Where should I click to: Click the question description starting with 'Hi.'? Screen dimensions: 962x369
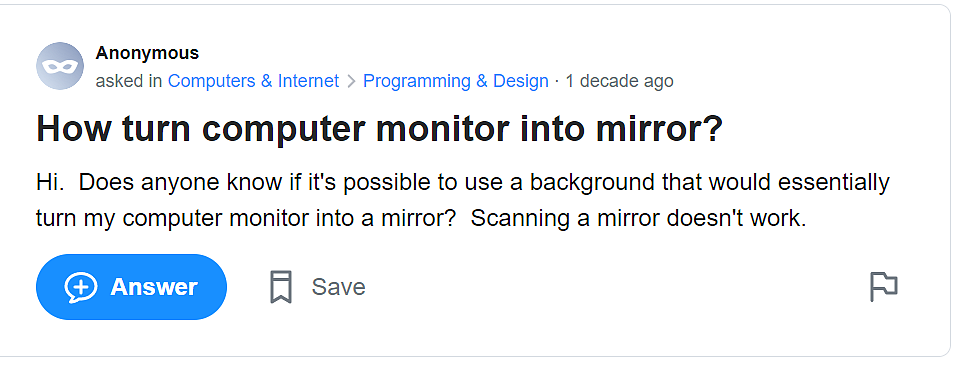click(463, 200)
